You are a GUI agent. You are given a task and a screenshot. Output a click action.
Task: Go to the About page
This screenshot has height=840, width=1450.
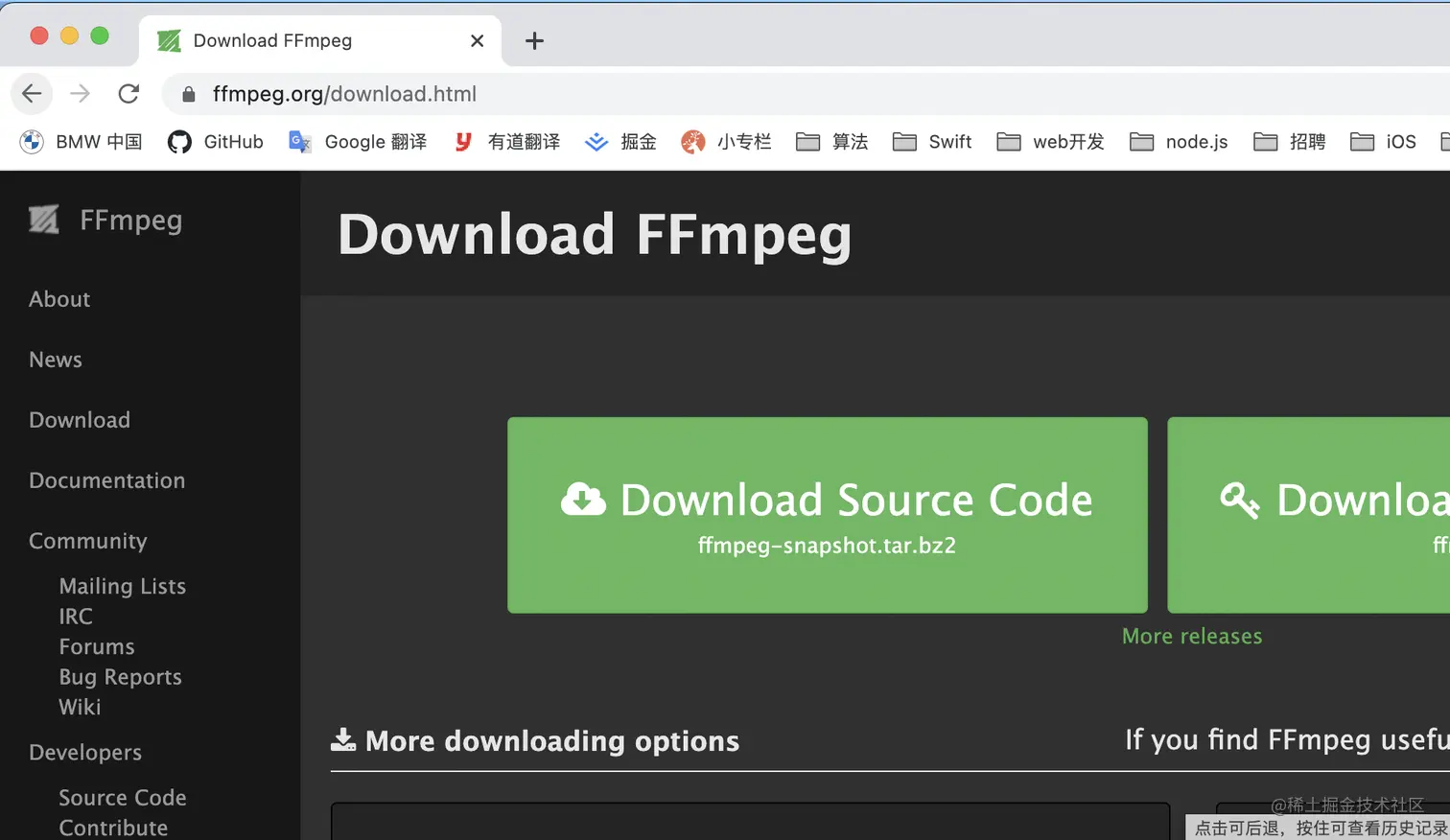click(x=59, y=299)
